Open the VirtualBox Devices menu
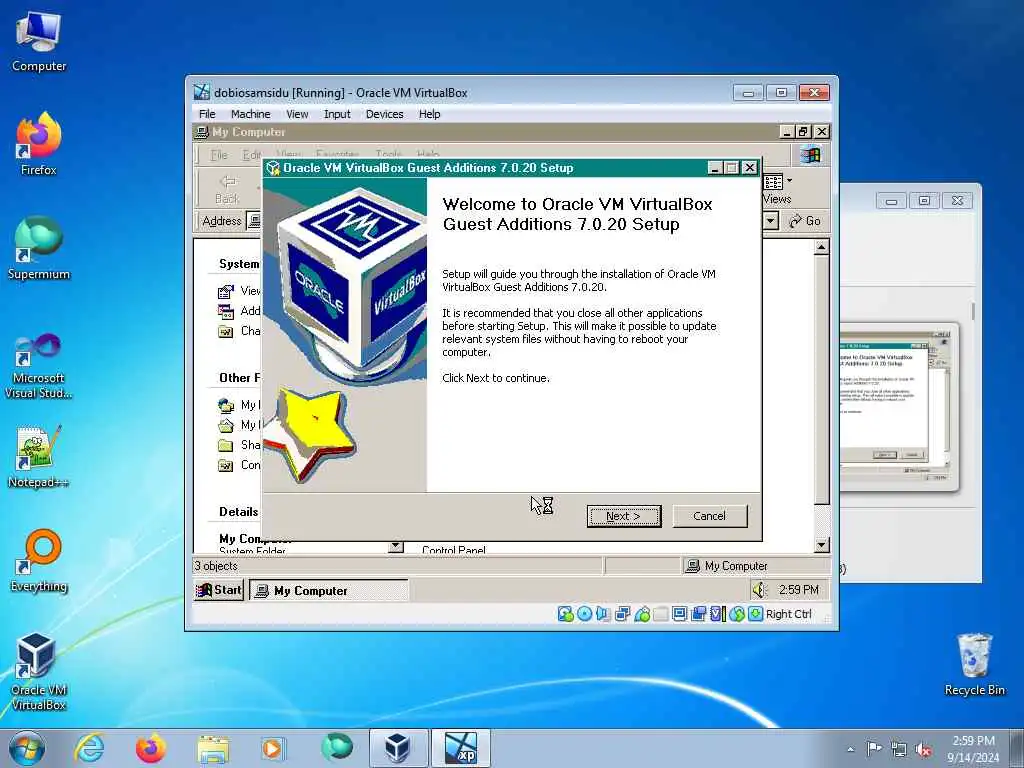The height and width of the screenshot is (768, 1024). 385,114
